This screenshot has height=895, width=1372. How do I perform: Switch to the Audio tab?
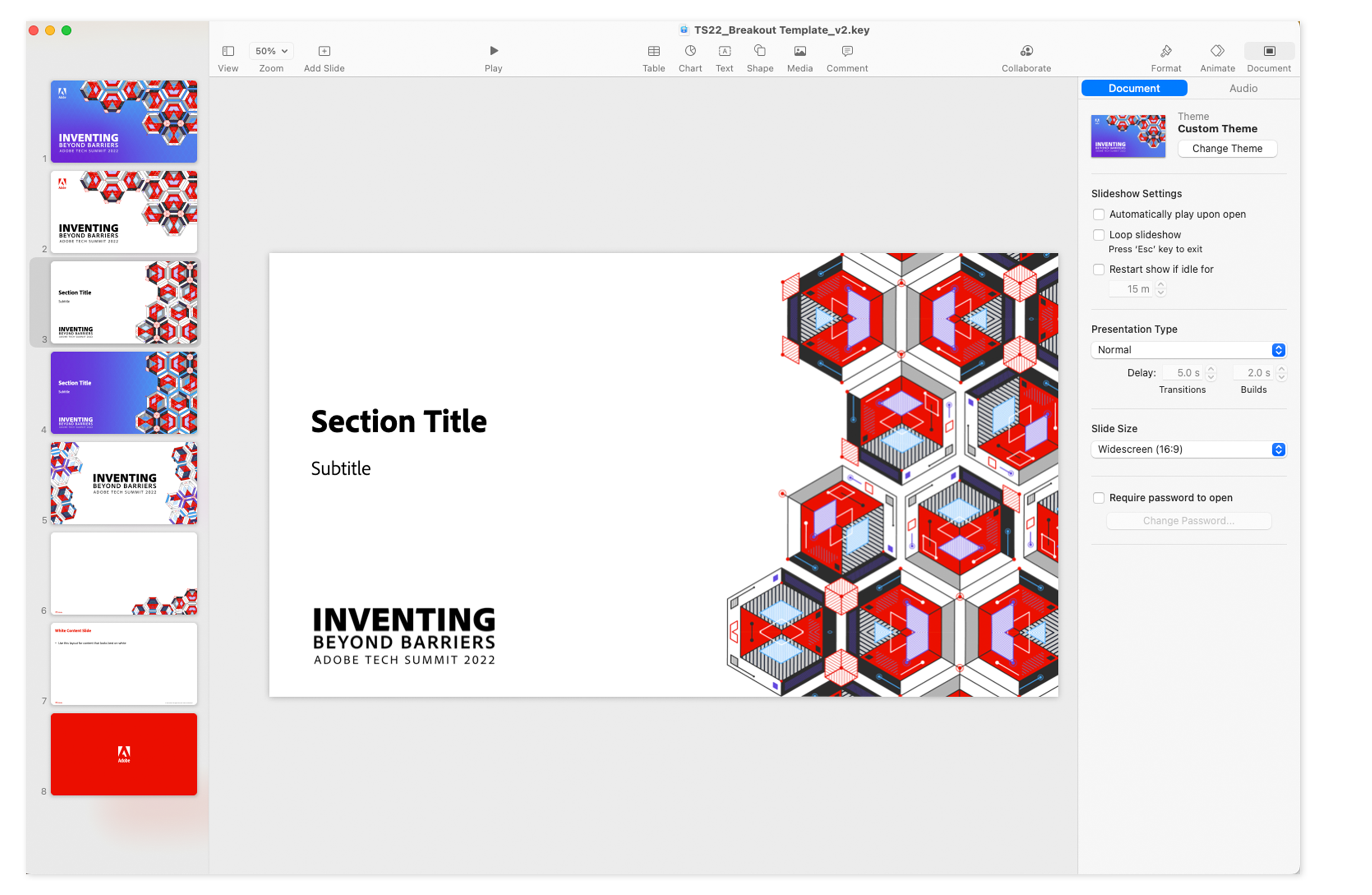[1243, 88]
